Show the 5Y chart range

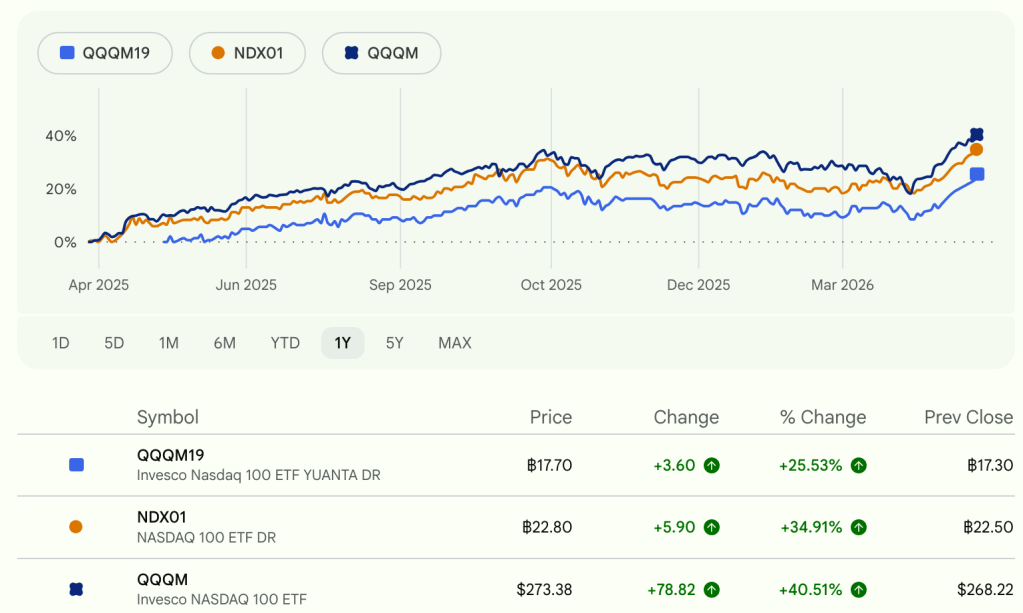coord(395,343)
